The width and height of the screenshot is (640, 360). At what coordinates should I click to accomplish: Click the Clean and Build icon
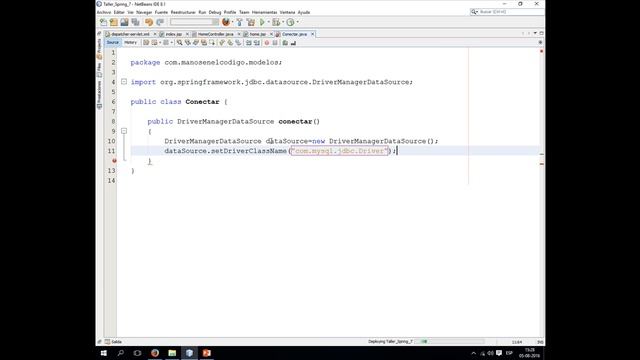(x=251, y=22)
